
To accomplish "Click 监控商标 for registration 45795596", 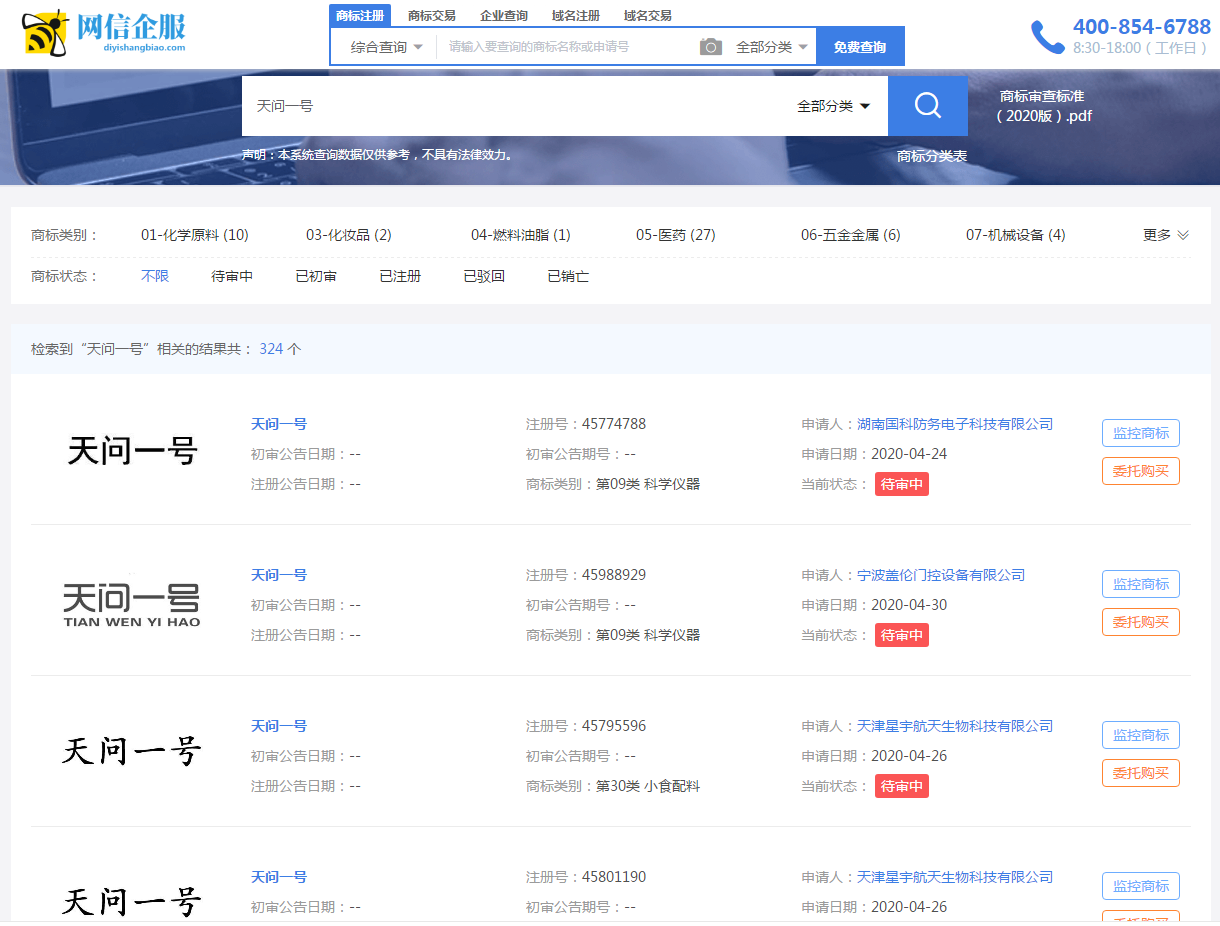I will tap(1141, 735).
